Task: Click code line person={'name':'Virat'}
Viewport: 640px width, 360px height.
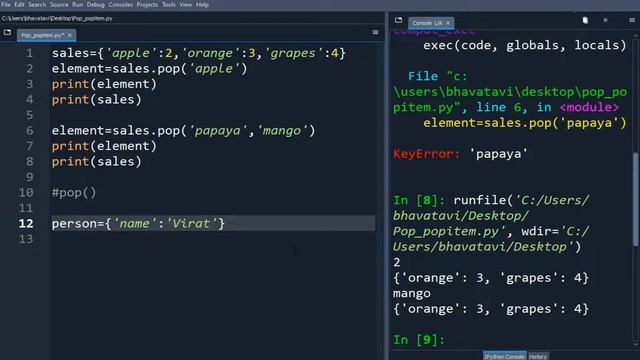Action: point(138,223)
